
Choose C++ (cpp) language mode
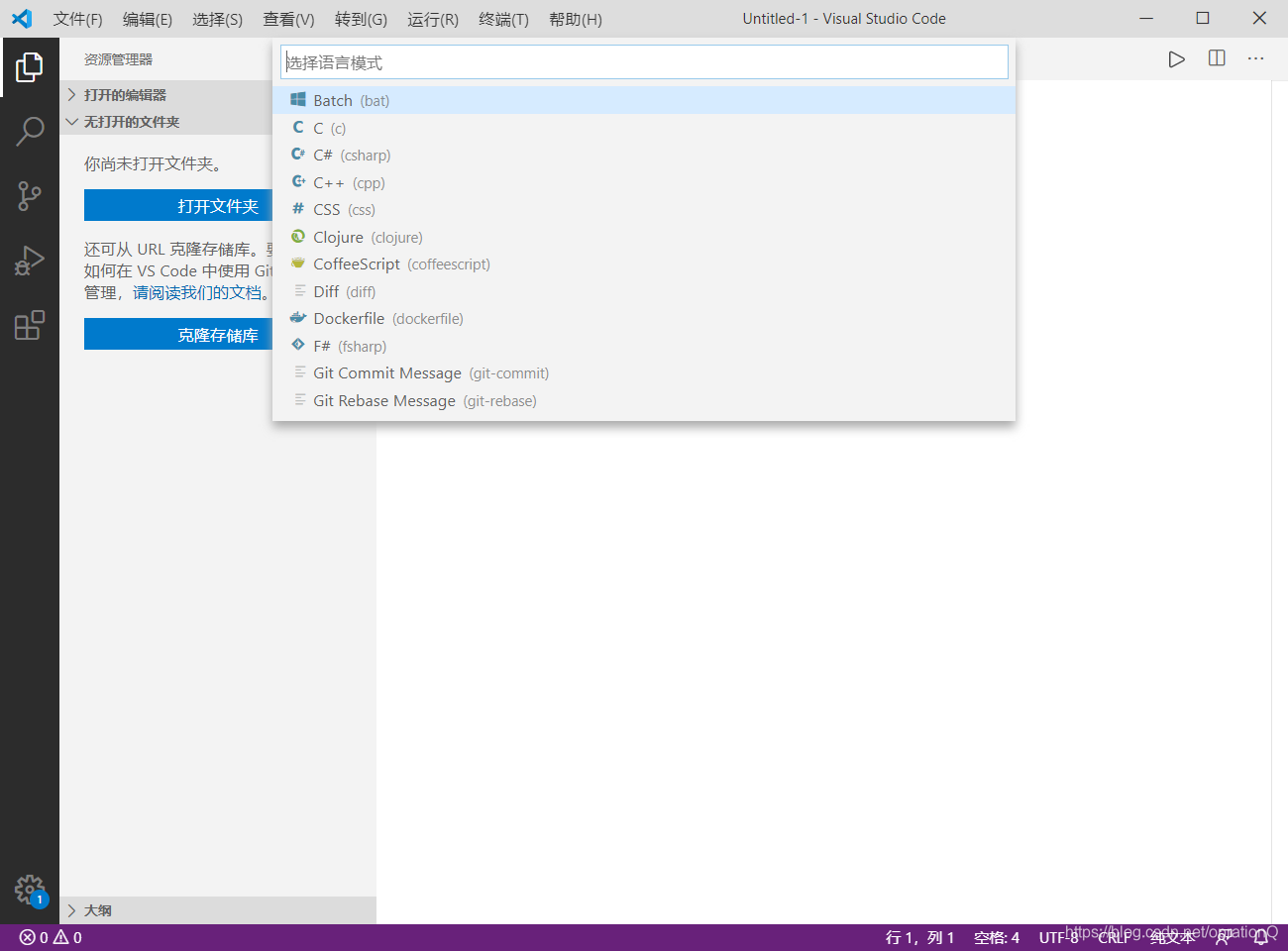pyautogui.click(x=644, y=182)
